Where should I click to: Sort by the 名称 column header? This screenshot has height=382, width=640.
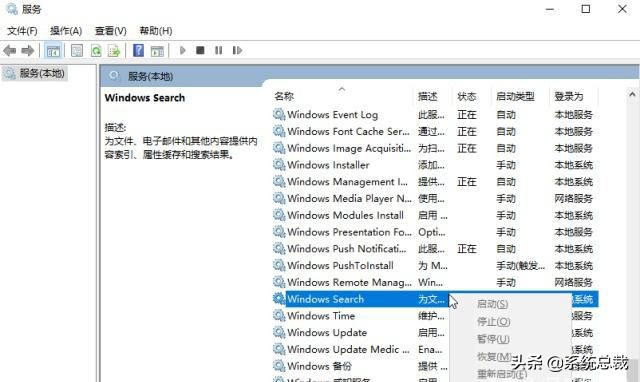pos(284,96)
